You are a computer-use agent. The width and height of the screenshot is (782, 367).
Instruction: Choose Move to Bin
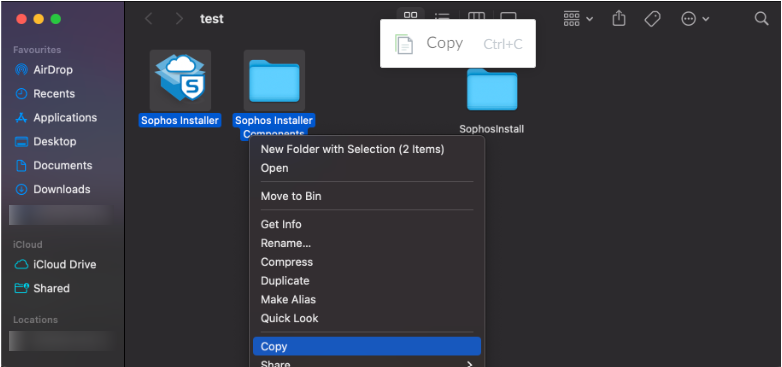pos(291,196)
